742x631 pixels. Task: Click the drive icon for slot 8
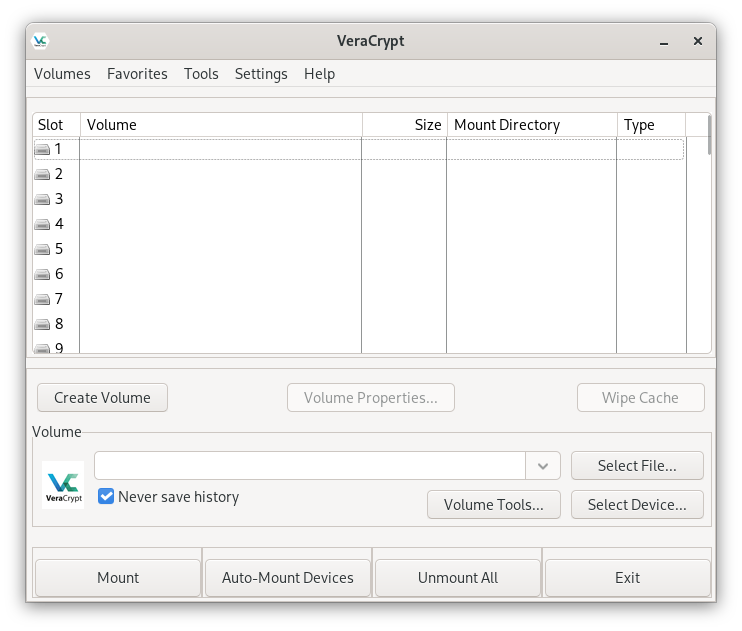(x=42, y=325)
